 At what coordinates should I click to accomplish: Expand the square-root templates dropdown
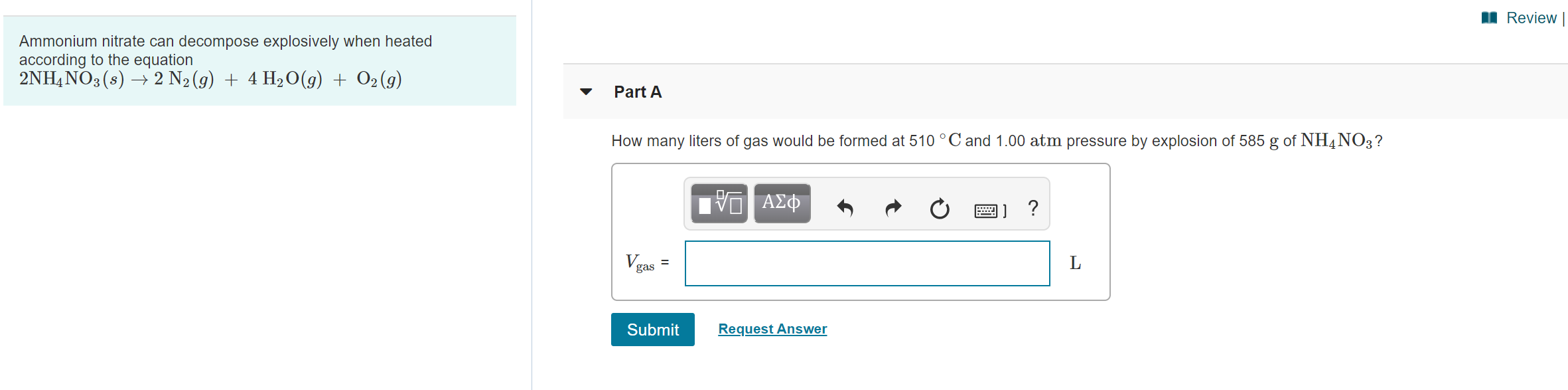pyautogui.click(x=719, y=204)
